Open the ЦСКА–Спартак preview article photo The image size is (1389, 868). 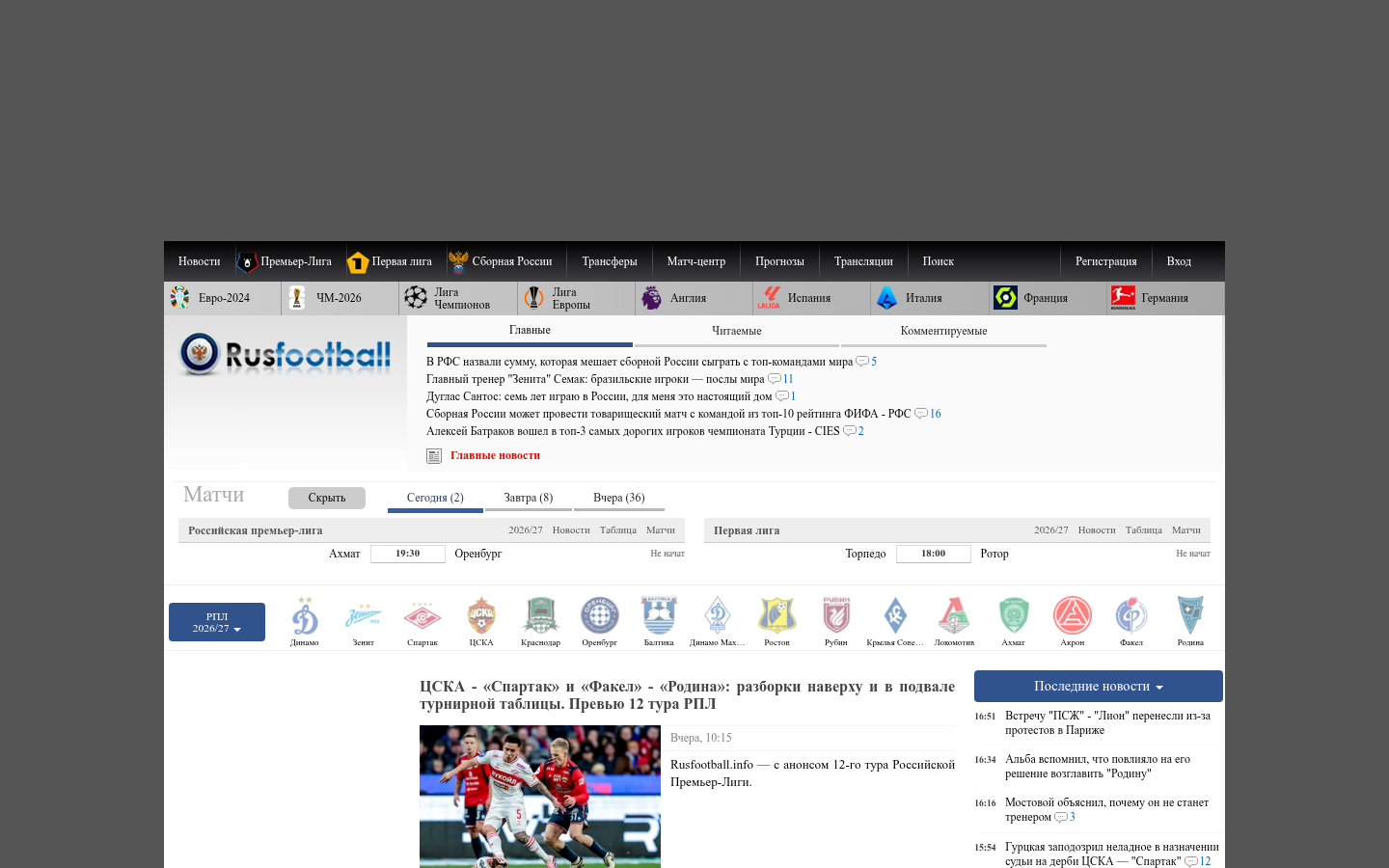click(x=540, y=797)
